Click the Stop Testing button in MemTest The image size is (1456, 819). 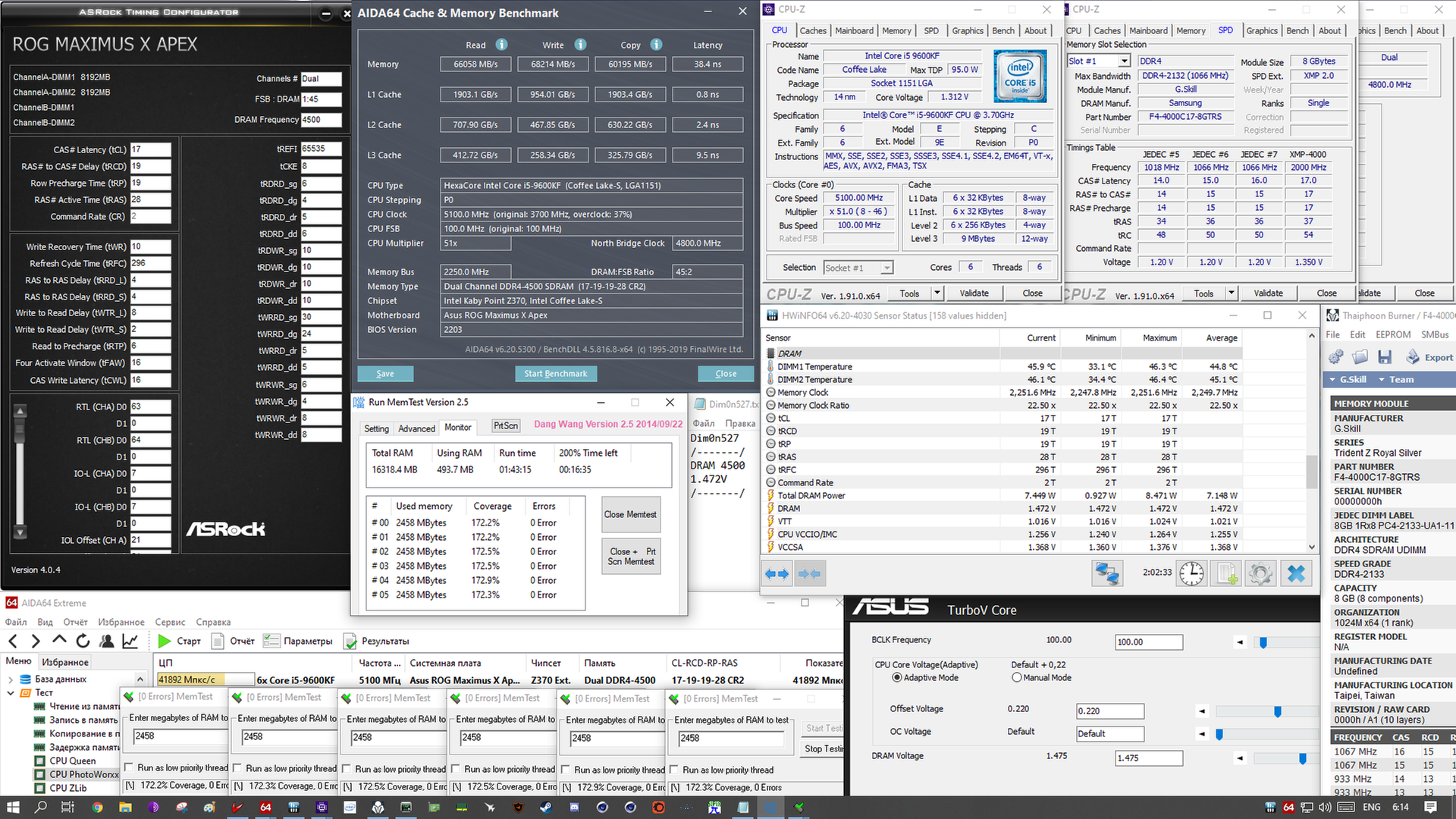coord(823,748)
